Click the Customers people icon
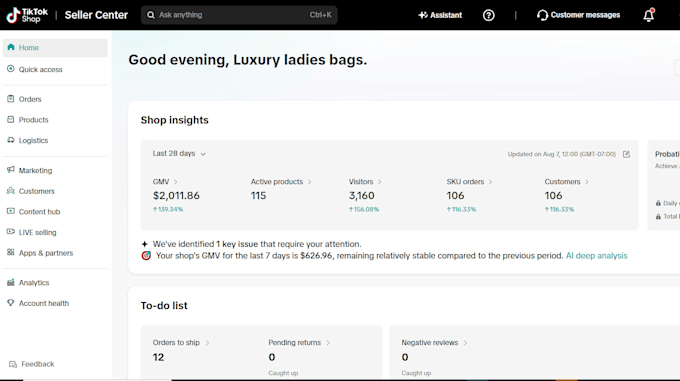680x381 pixels. tap(11, 191)
